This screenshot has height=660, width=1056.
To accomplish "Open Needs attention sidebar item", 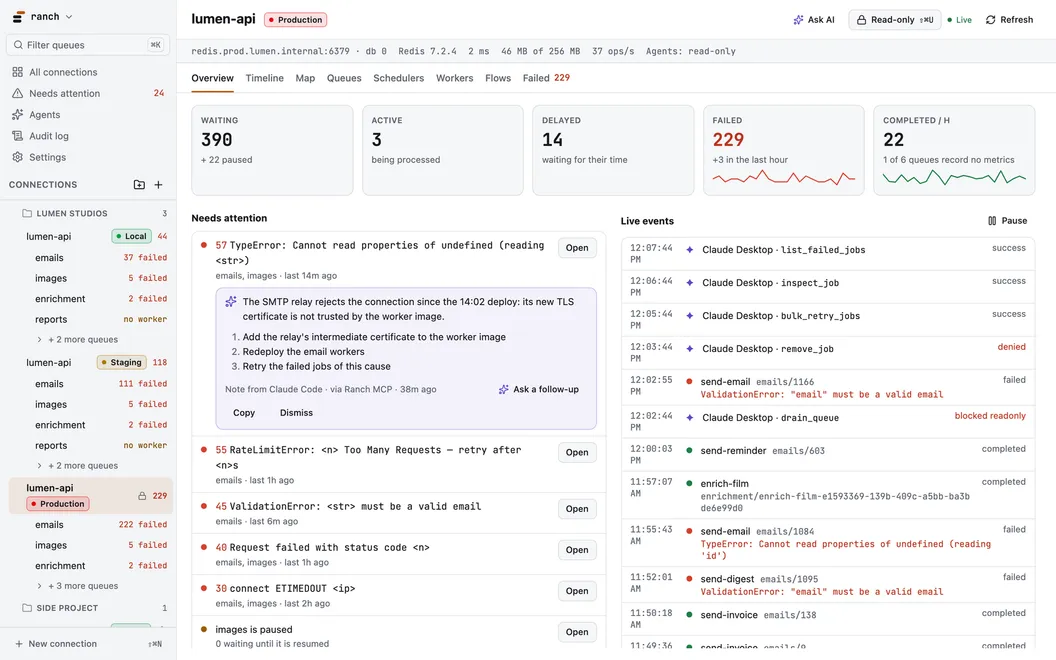I will point(88,94).
